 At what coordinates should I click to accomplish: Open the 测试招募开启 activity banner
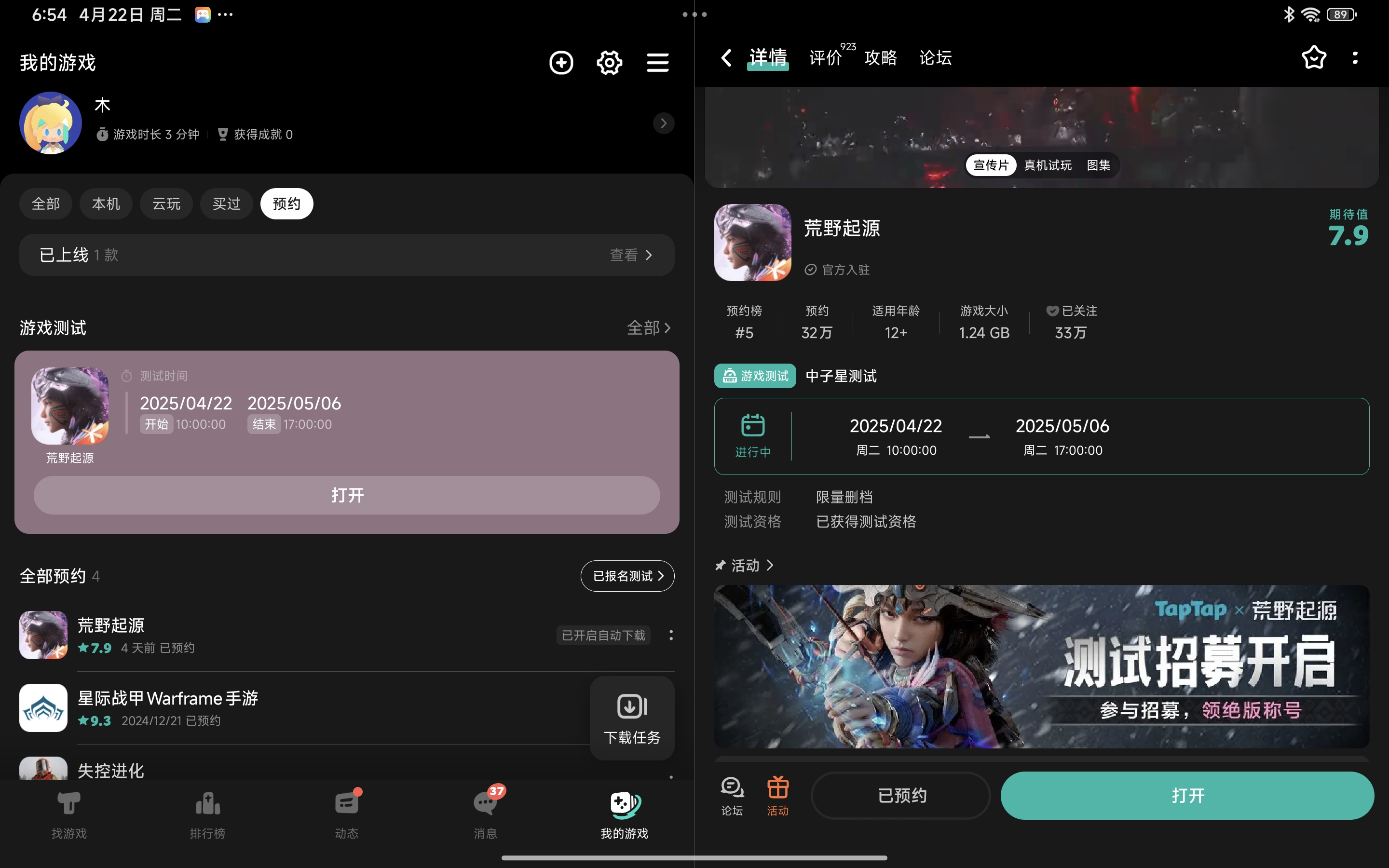[x=1041, y=666]
